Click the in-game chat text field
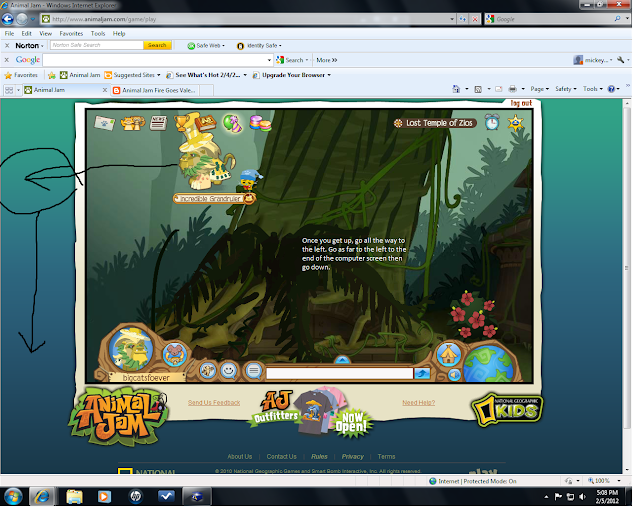This screenshot has height=513, width=640. pos(340,373)
